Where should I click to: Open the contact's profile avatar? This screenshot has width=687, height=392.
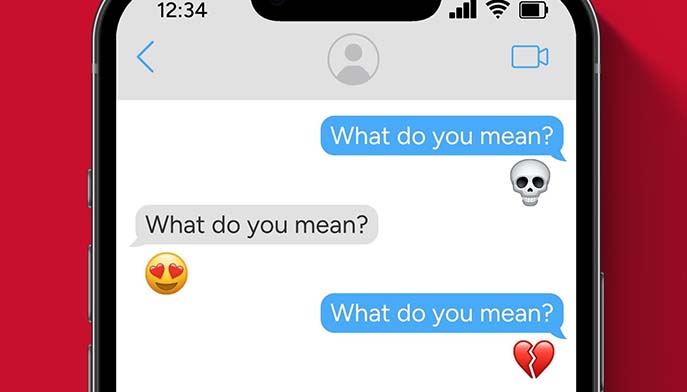point(353,59)
